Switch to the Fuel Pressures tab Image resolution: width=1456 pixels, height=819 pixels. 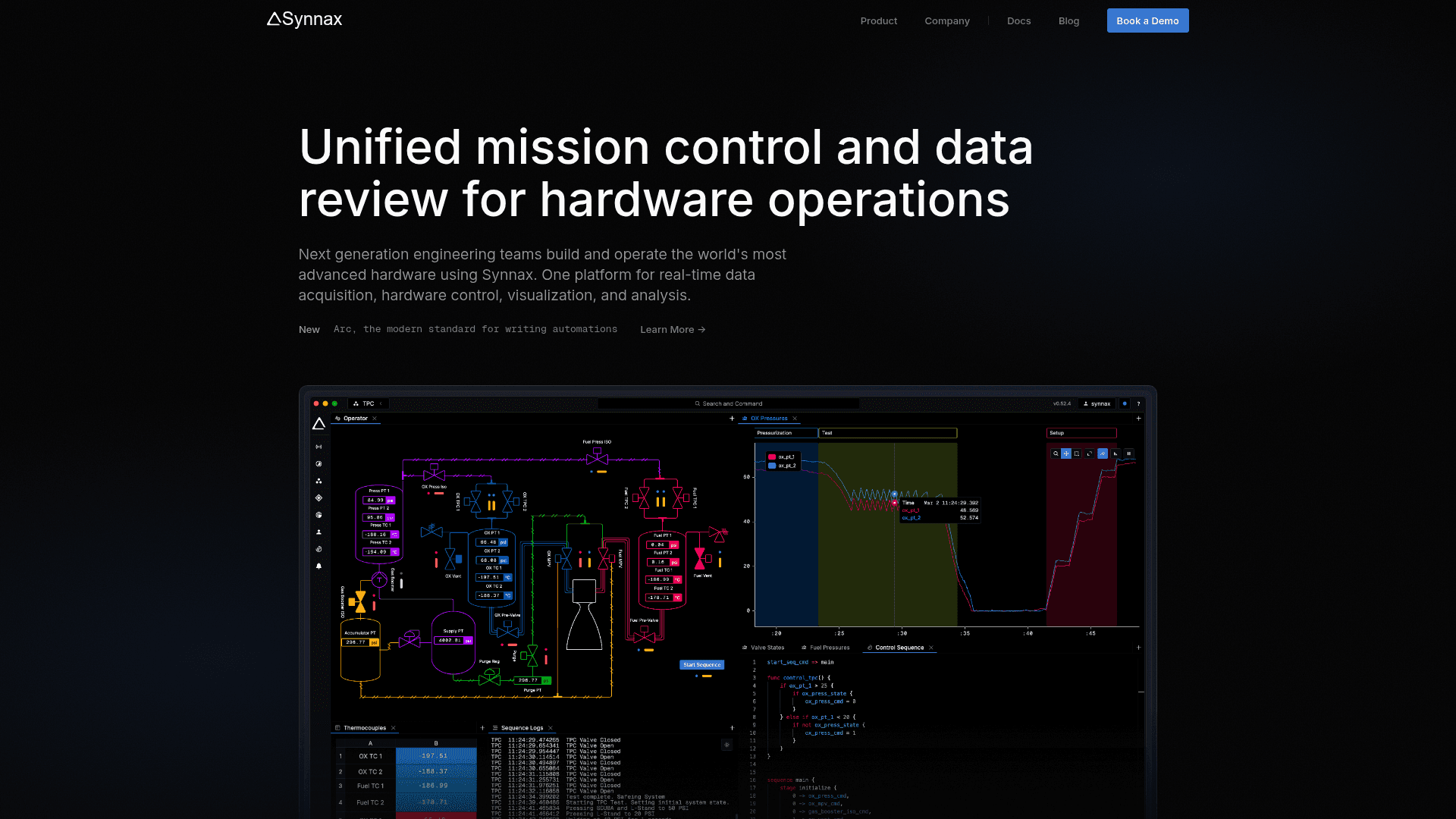click(x=825, y=648)
